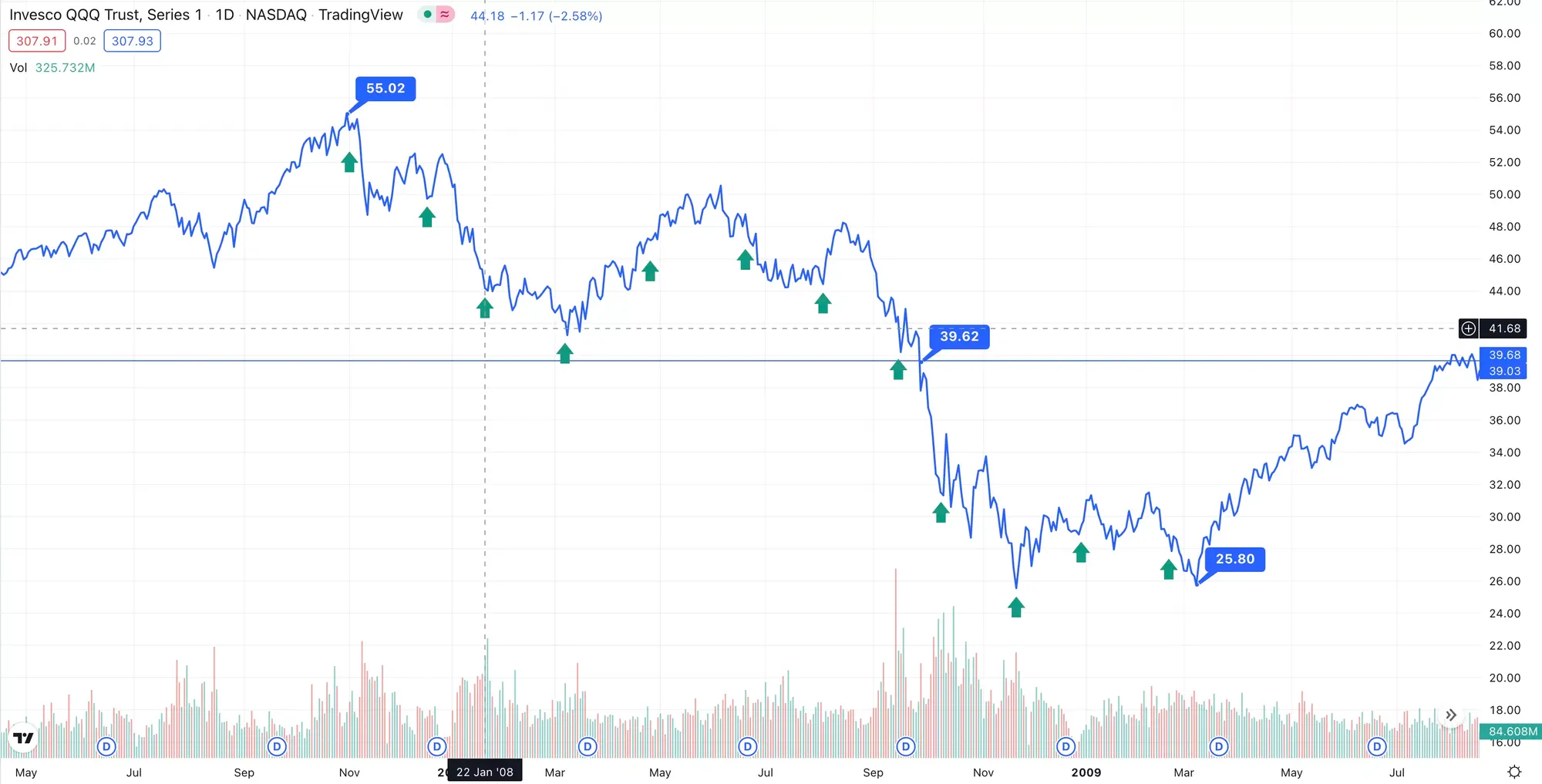
Task: Click the D marker just left of 2009
Action: point(1066,746)
